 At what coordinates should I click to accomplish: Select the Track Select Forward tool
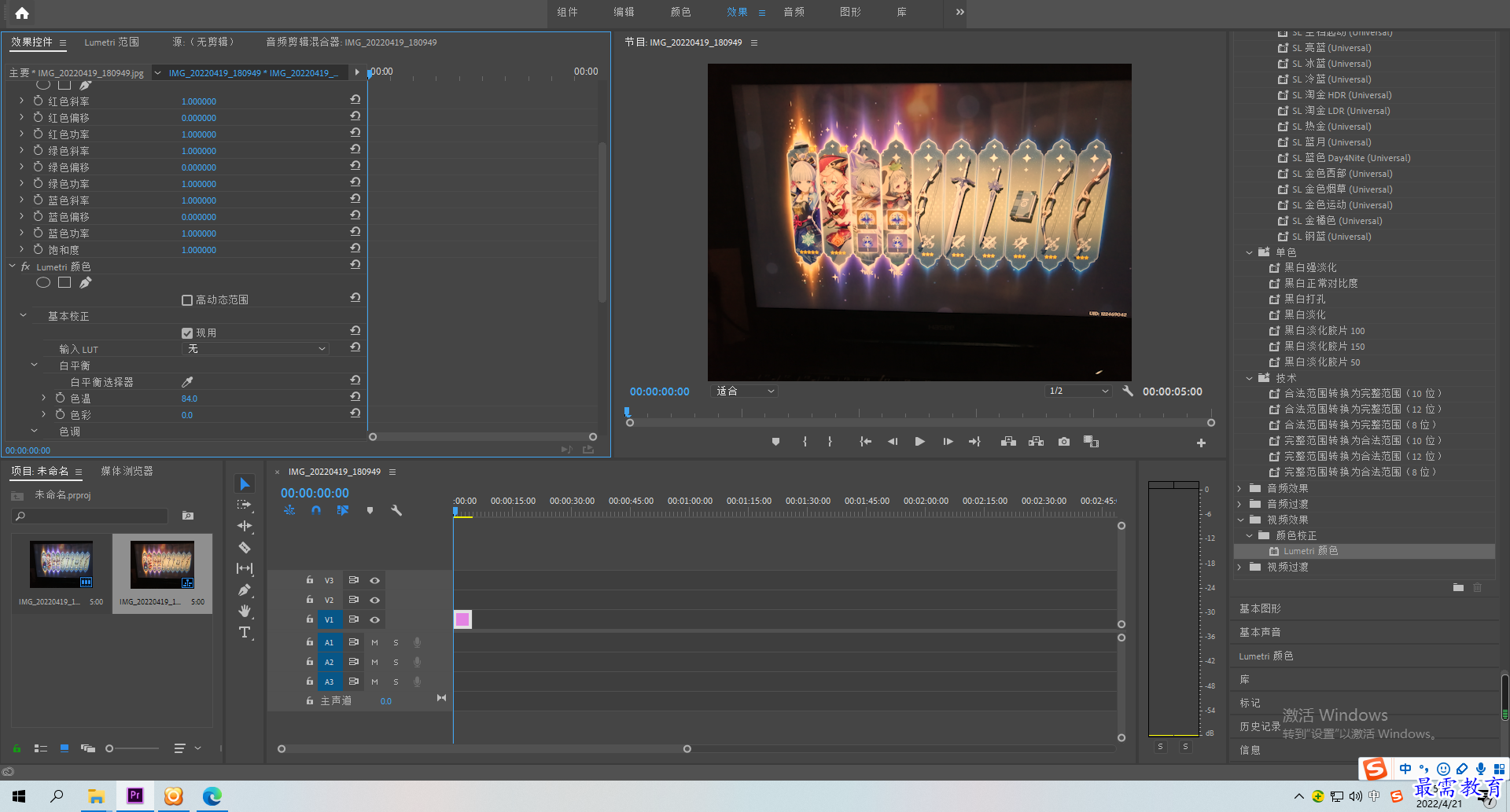point(245,505)
